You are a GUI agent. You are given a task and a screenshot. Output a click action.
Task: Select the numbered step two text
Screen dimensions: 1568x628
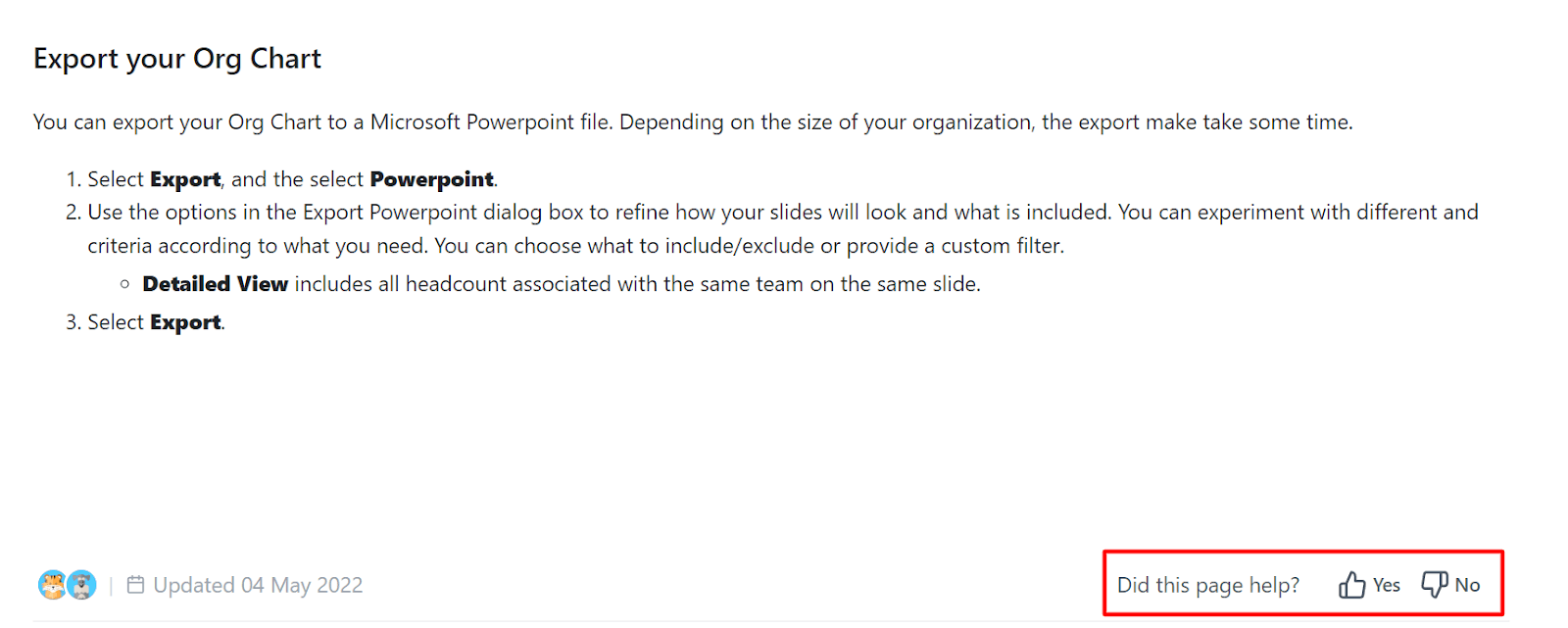click(686, 212)
